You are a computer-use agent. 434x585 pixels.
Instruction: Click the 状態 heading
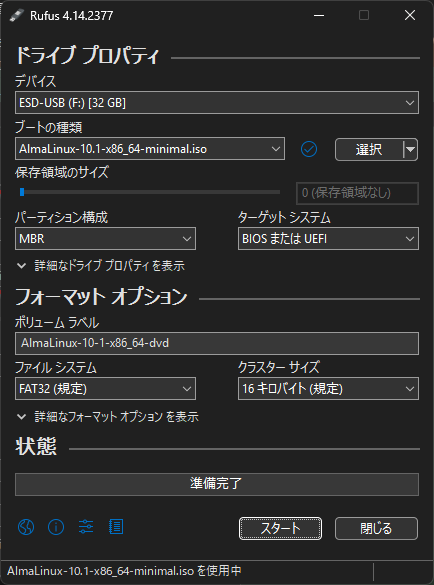click(x=36, y=446)
